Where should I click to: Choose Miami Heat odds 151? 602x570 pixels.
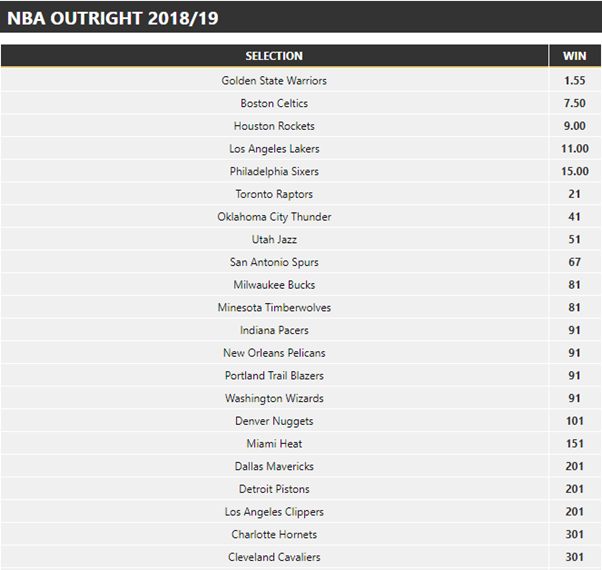click(574, 443)
